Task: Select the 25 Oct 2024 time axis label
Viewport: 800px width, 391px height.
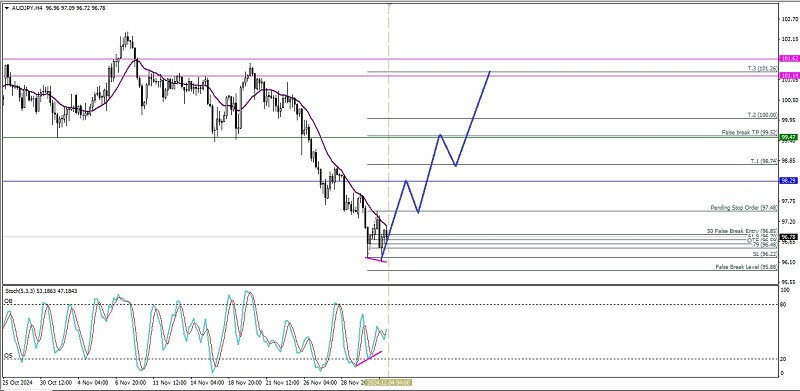Action: point(17,382)
